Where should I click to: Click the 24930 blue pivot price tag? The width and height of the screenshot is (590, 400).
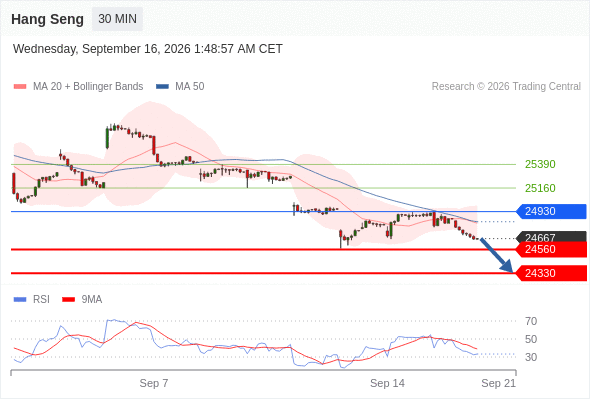551,211
